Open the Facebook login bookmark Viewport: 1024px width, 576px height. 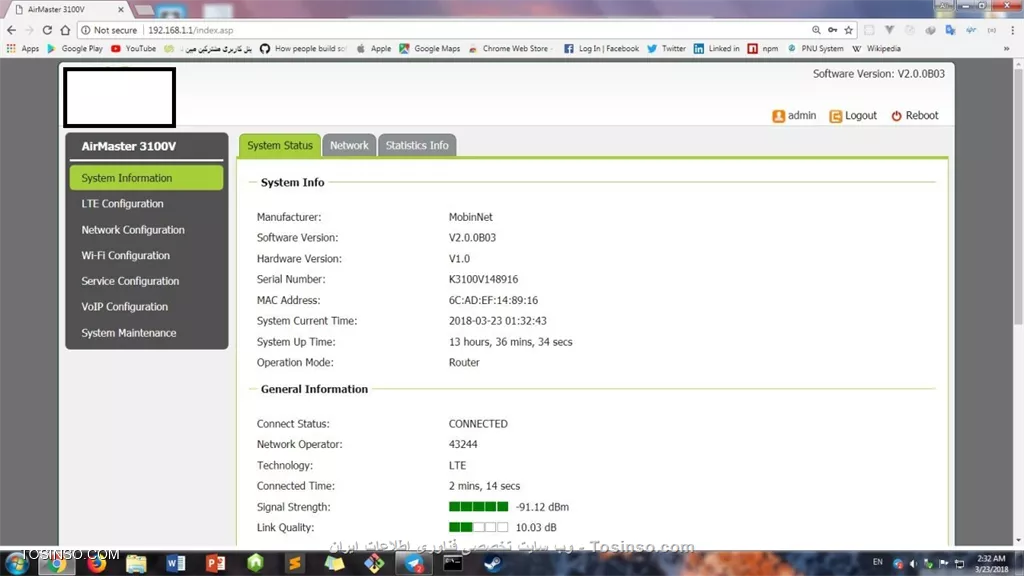pyautogui.click(x=601, y=48)
